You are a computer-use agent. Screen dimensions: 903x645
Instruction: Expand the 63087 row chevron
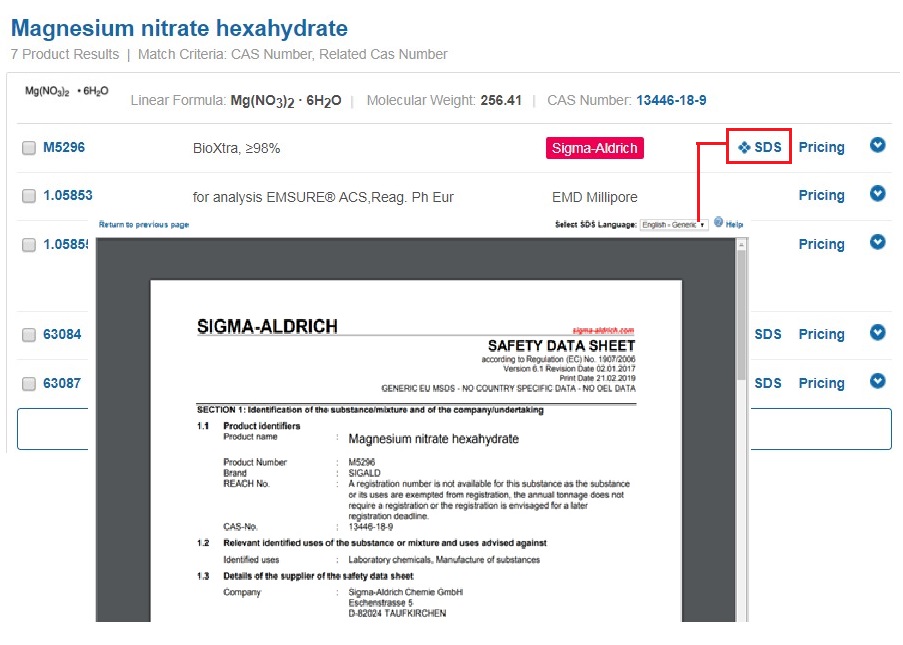pos(877,381)
